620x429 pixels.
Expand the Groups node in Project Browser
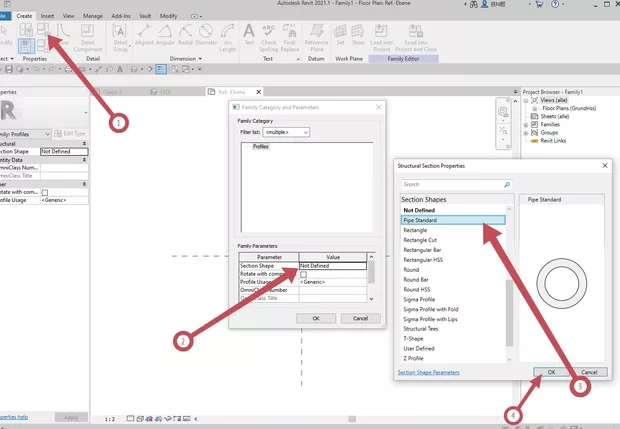526,133
